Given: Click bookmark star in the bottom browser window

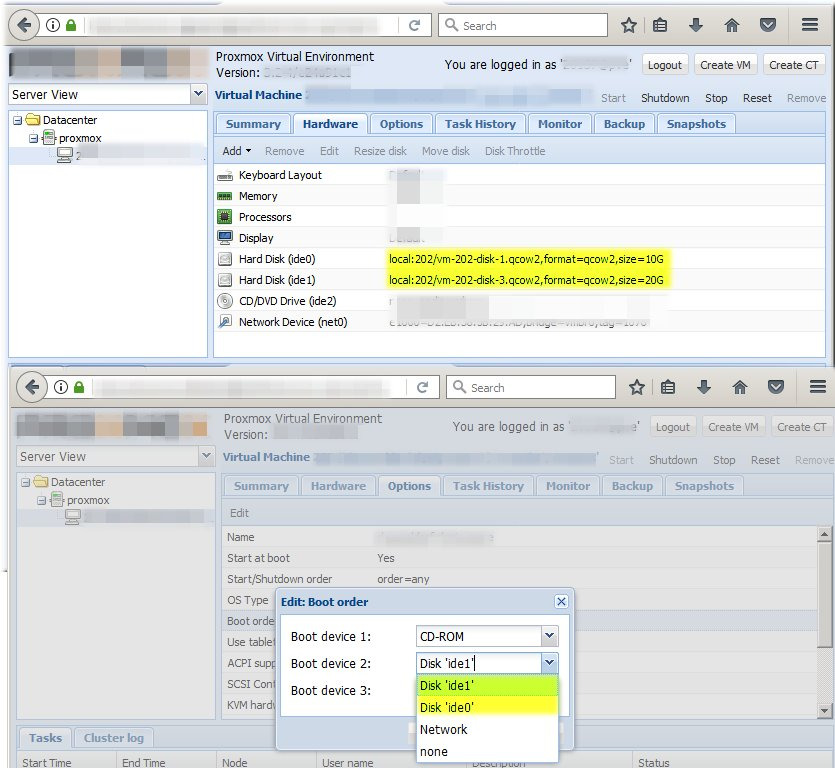Looking at the screenshot, I should pos(637,387).
